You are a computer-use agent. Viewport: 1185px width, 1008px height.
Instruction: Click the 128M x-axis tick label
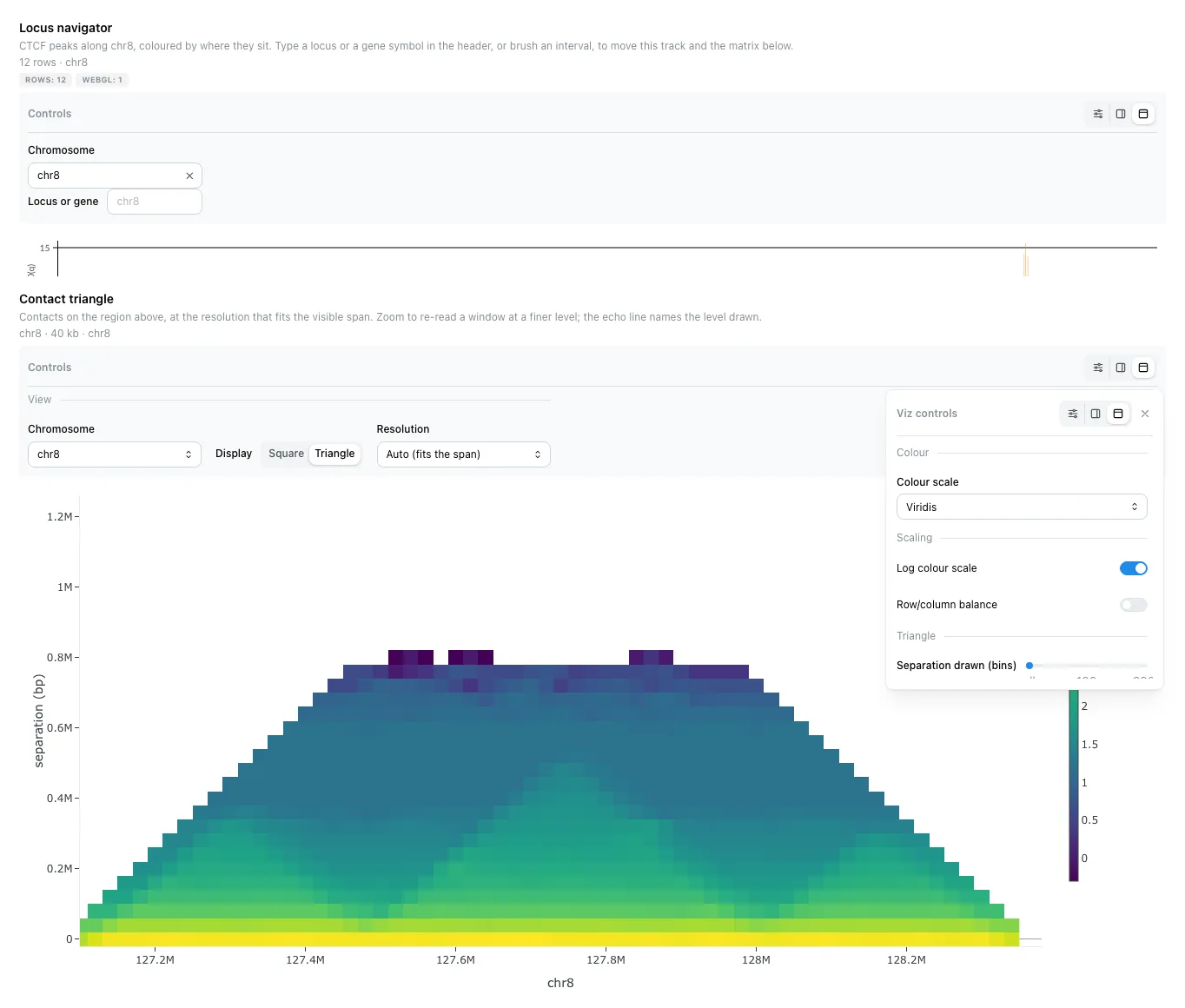coord(756,960)
